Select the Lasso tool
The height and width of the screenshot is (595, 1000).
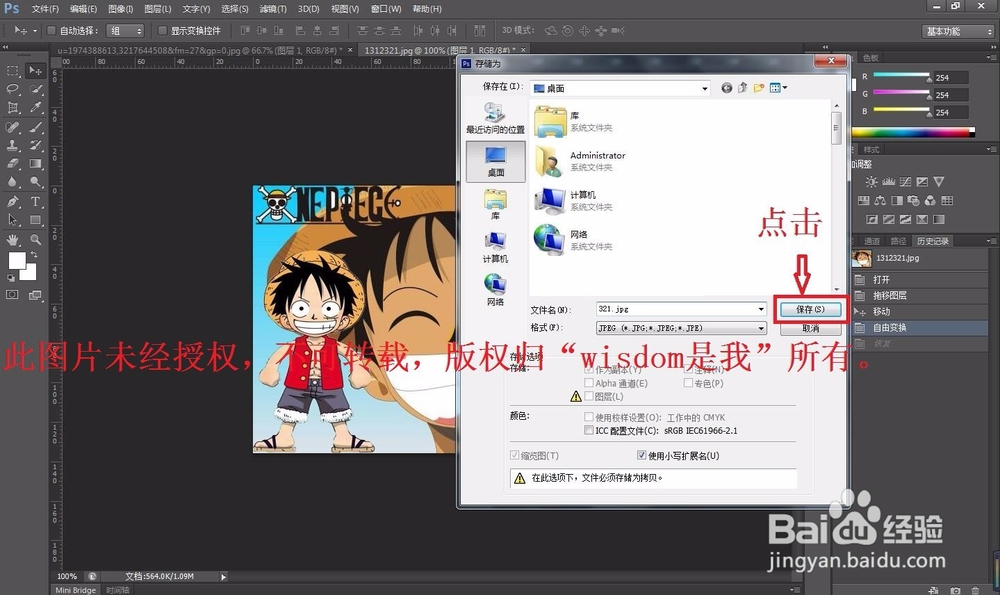[13, 89]
